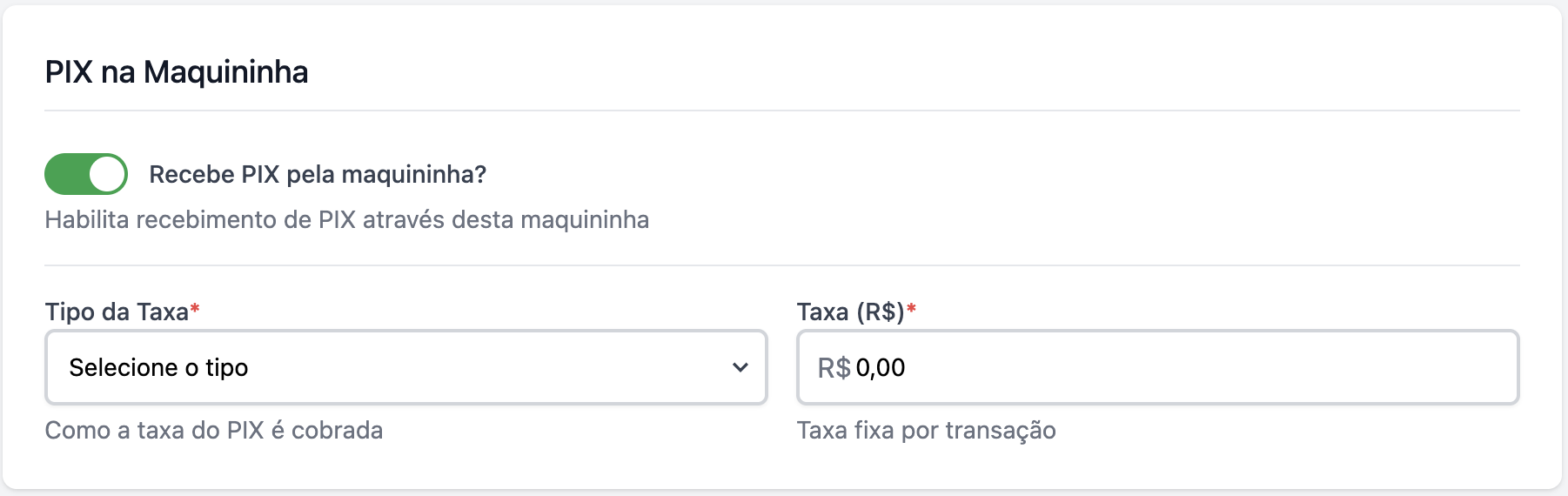The width and height of the screenshot is (1568, 496).
Task: Focus the Taxa (R$) input field
Action: coord(1157,367)
